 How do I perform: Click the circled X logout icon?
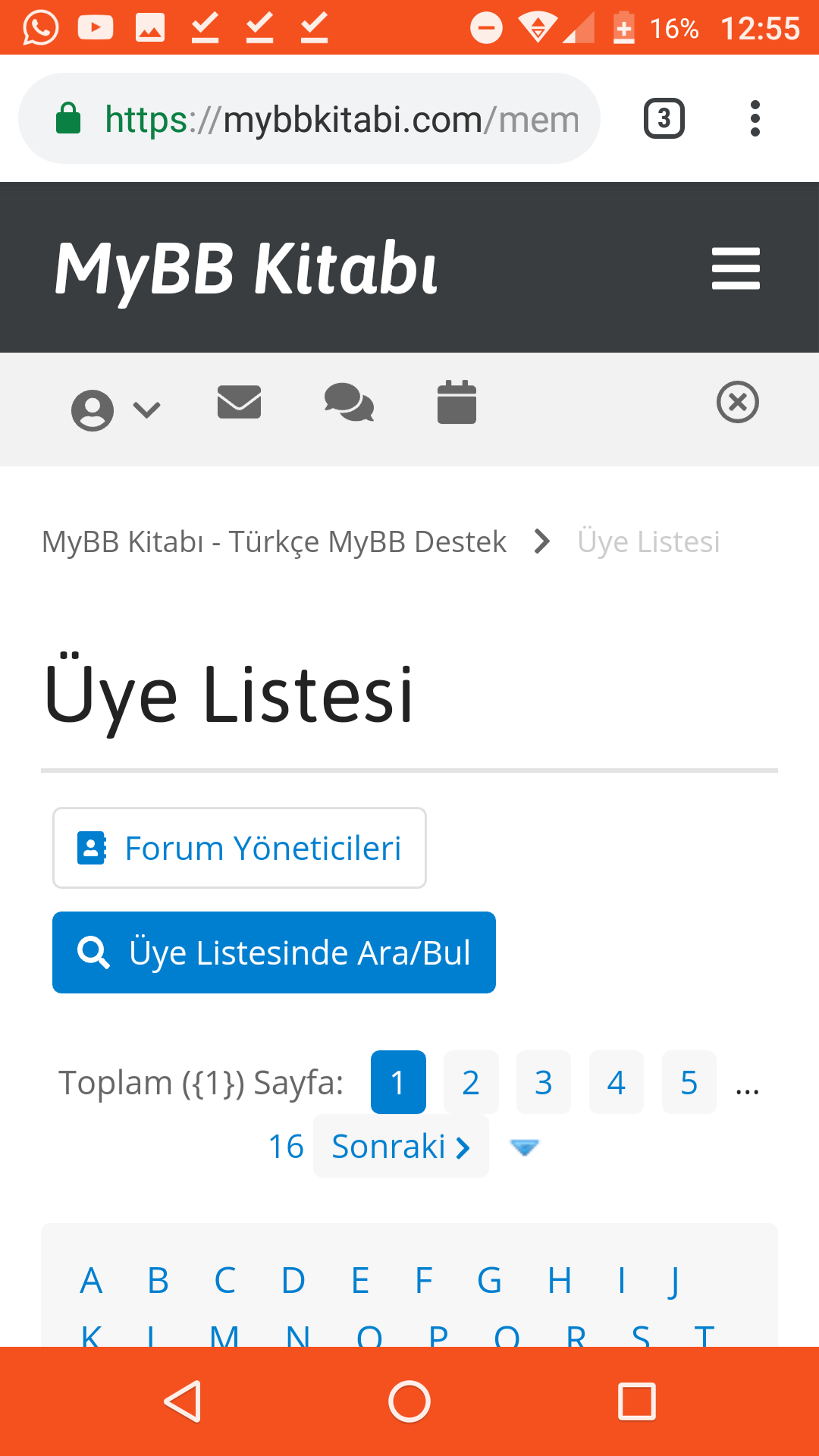pos(737,402)
